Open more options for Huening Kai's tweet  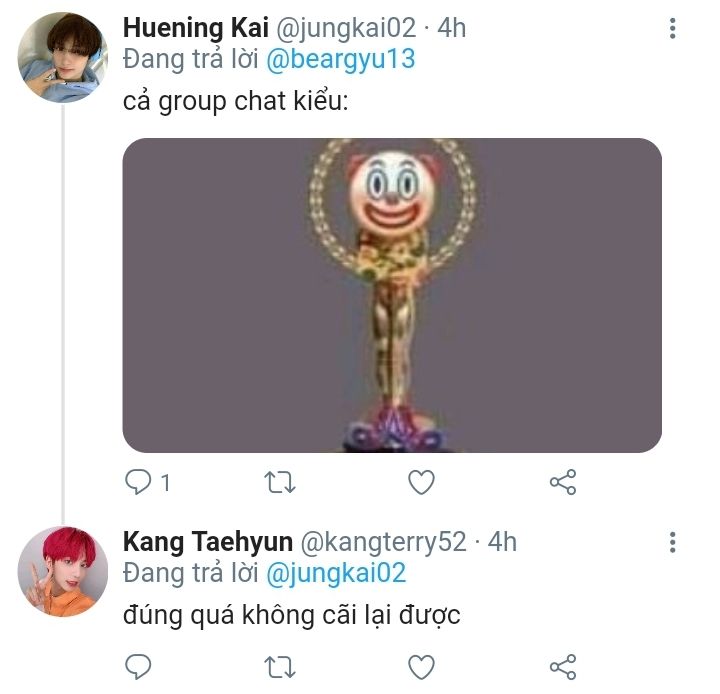[x=672, y=28]
